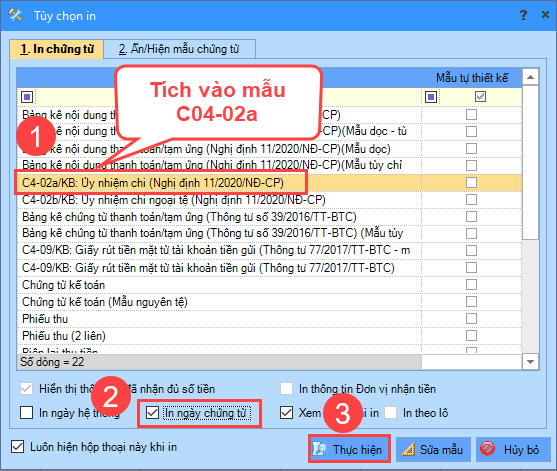Click the scroll up arrow of list
Image resolution: width=557 pixels, height=471 pixels.
[530, 77]
